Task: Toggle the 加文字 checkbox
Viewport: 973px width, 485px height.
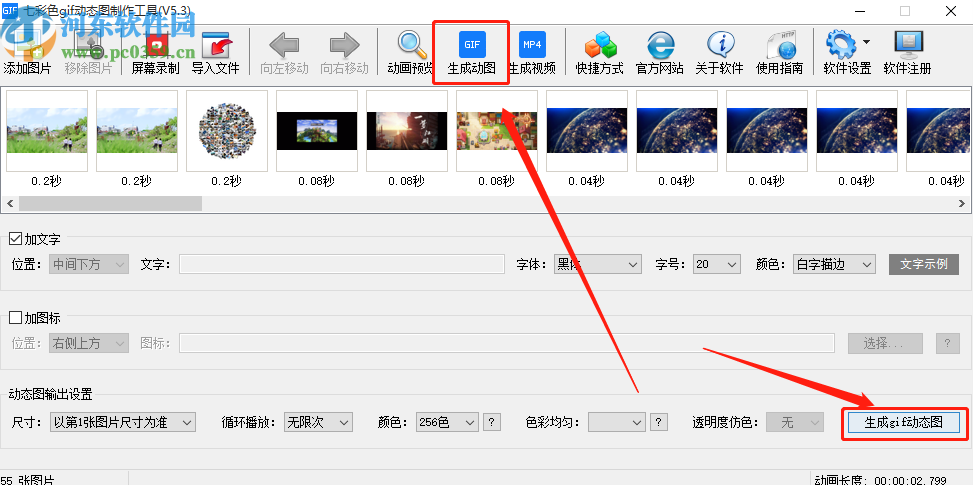Action: click(16, 239)
